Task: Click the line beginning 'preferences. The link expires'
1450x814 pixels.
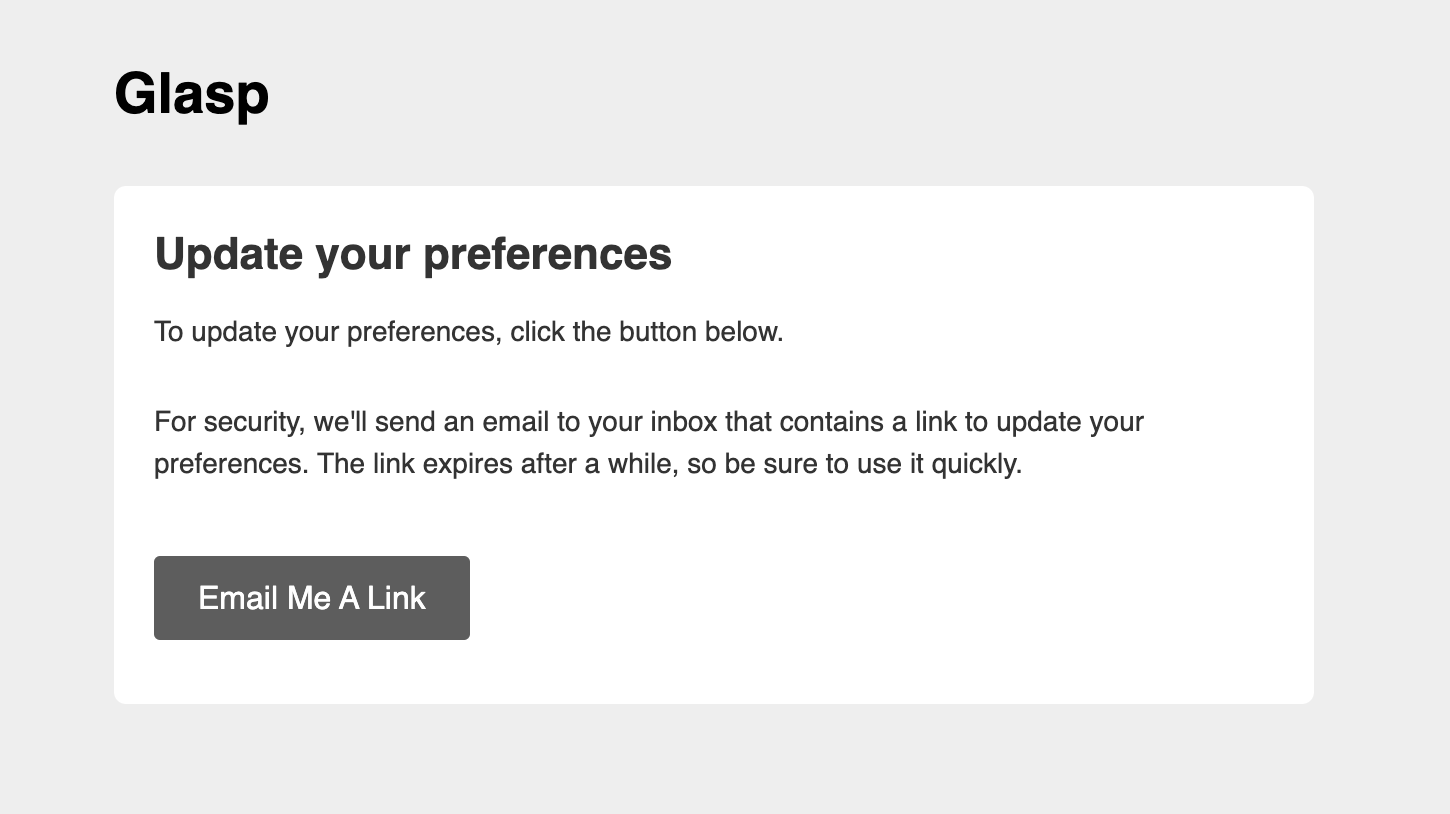Action: (x=587, y=464)
